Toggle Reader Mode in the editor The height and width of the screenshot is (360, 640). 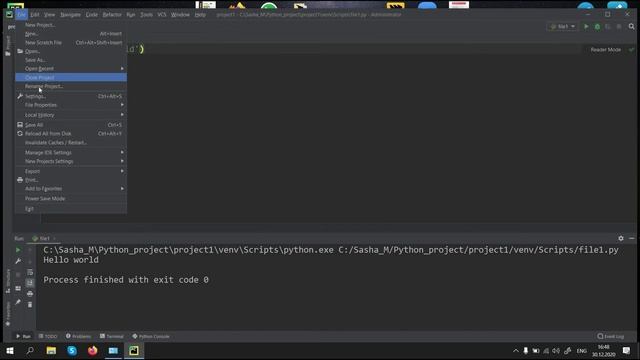(606, 50)
